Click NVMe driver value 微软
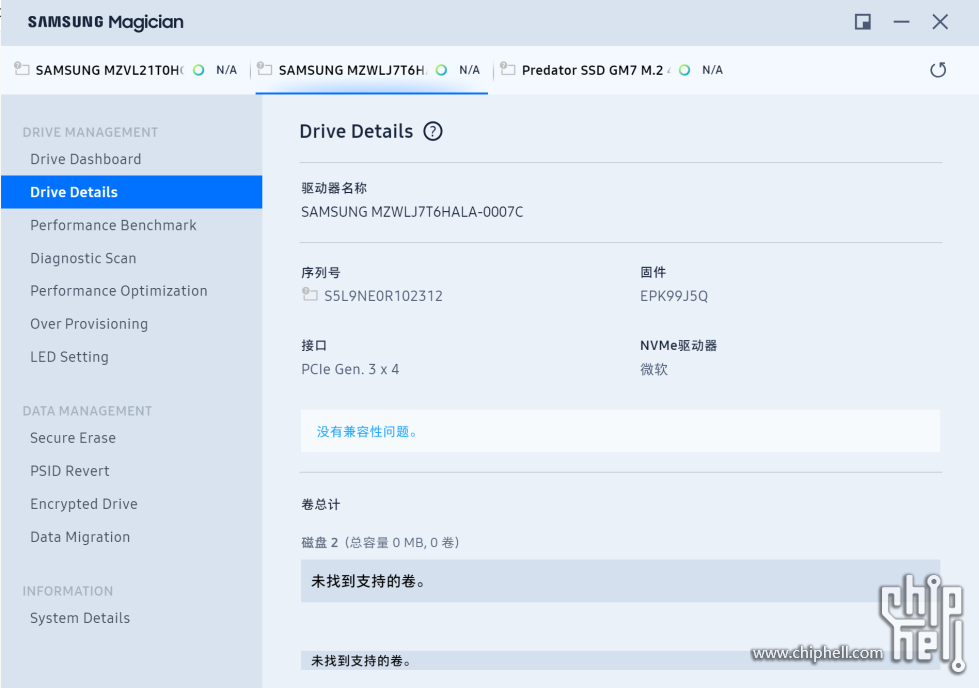 coord(654,370)
